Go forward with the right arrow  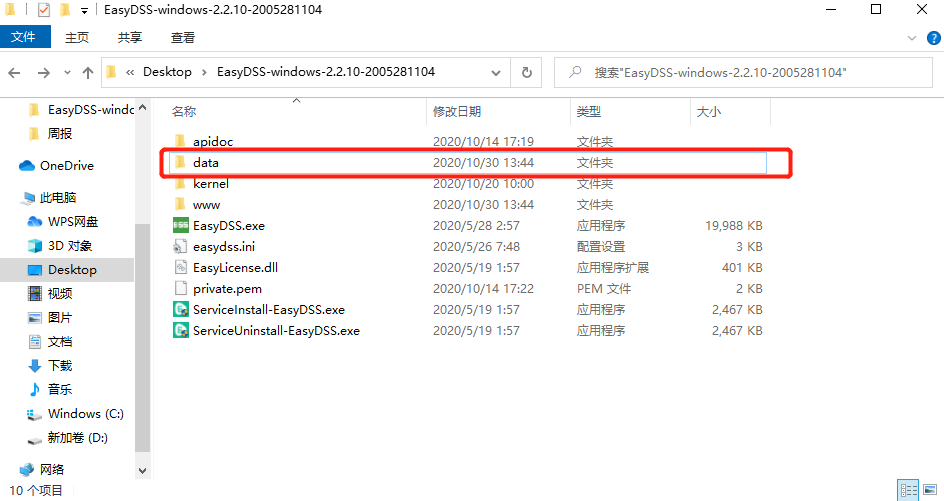tap(43, 73)
